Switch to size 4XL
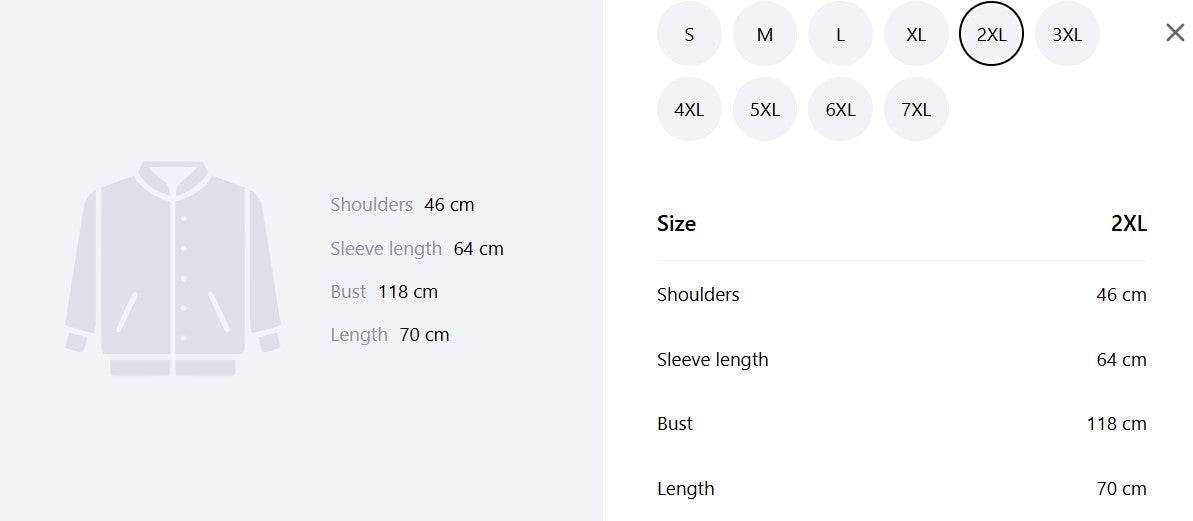This screenshot has height=521, width=1193. [x=689, y=110]
